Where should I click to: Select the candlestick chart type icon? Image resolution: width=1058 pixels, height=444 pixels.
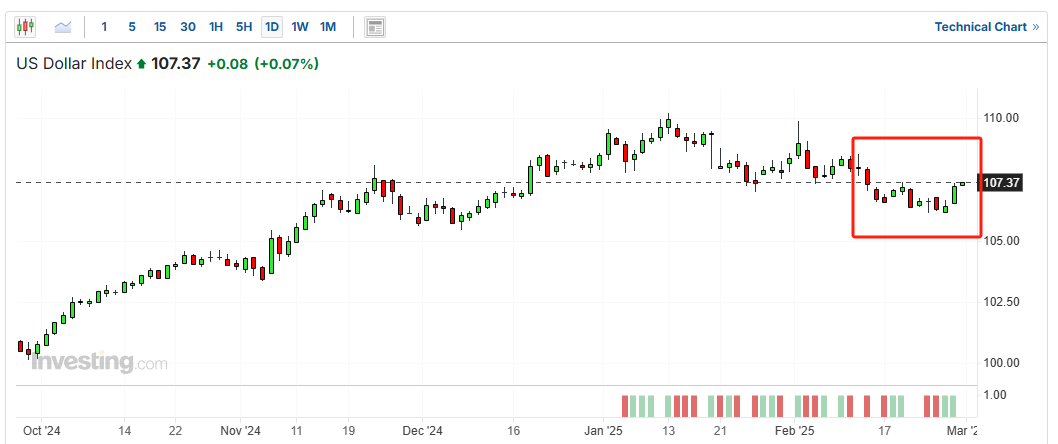(x=25, y=26)
